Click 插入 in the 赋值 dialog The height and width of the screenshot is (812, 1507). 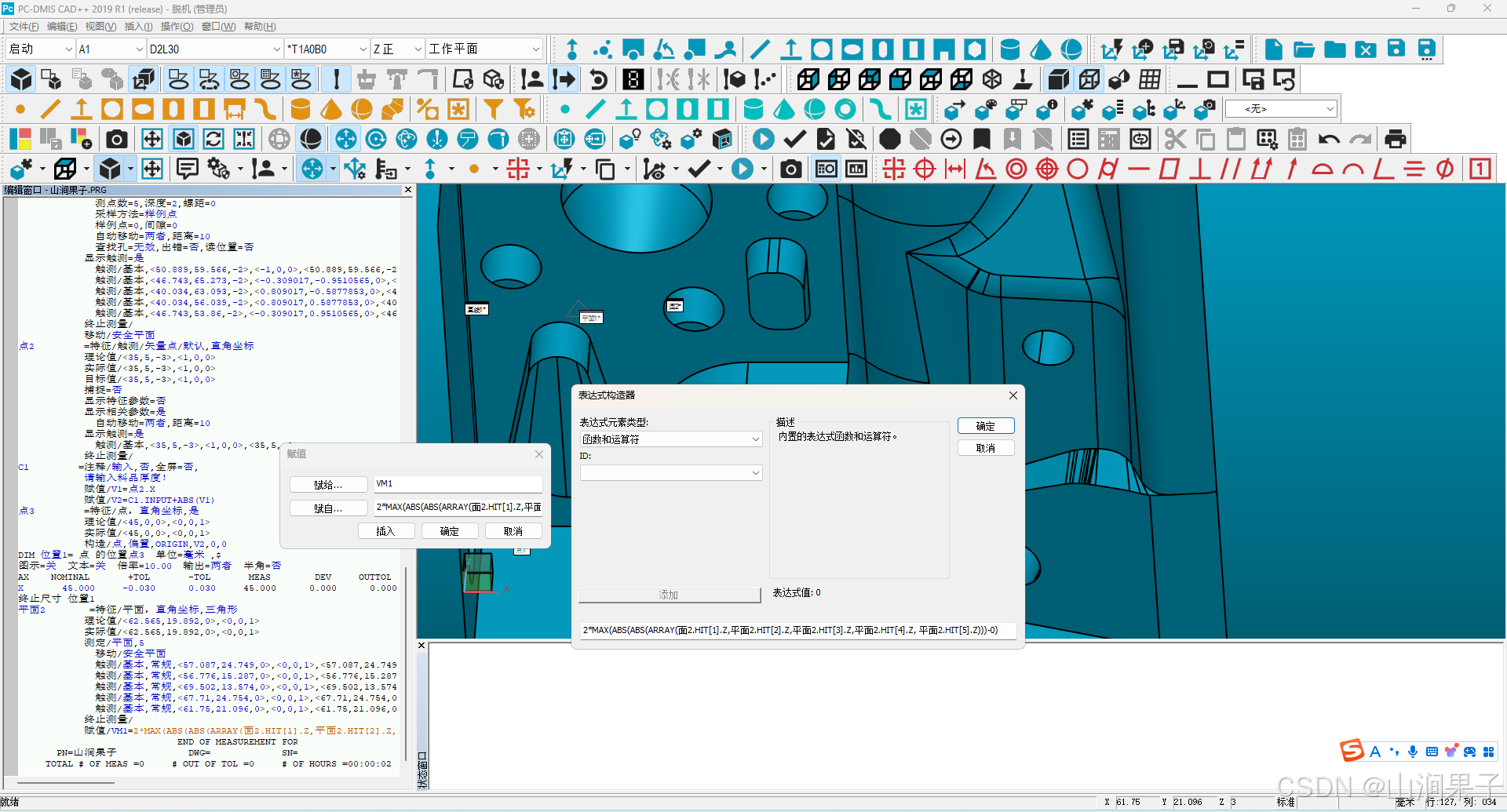coord(385,531)
